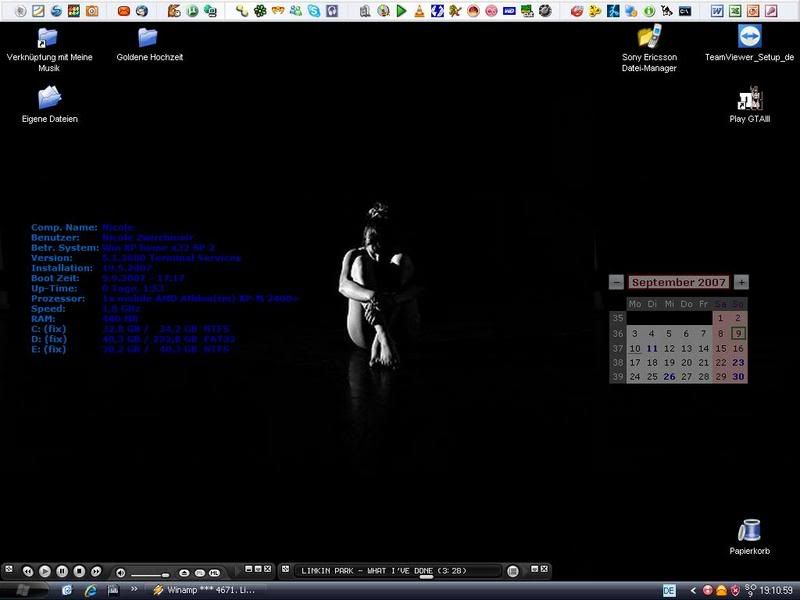Launch Word from the top toolbar
Image resolution: width=800 pixels, height=600 pixels.
[x=717, y=11]
